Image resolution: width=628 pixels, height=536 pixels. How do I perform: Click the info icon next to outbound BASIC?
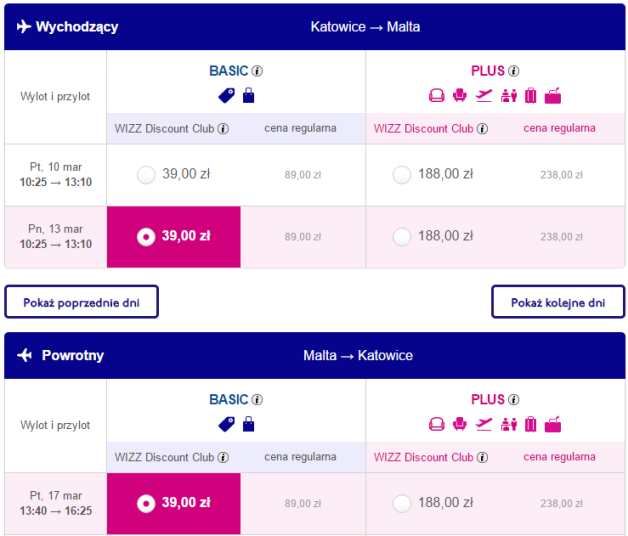(x=257, y=71)
